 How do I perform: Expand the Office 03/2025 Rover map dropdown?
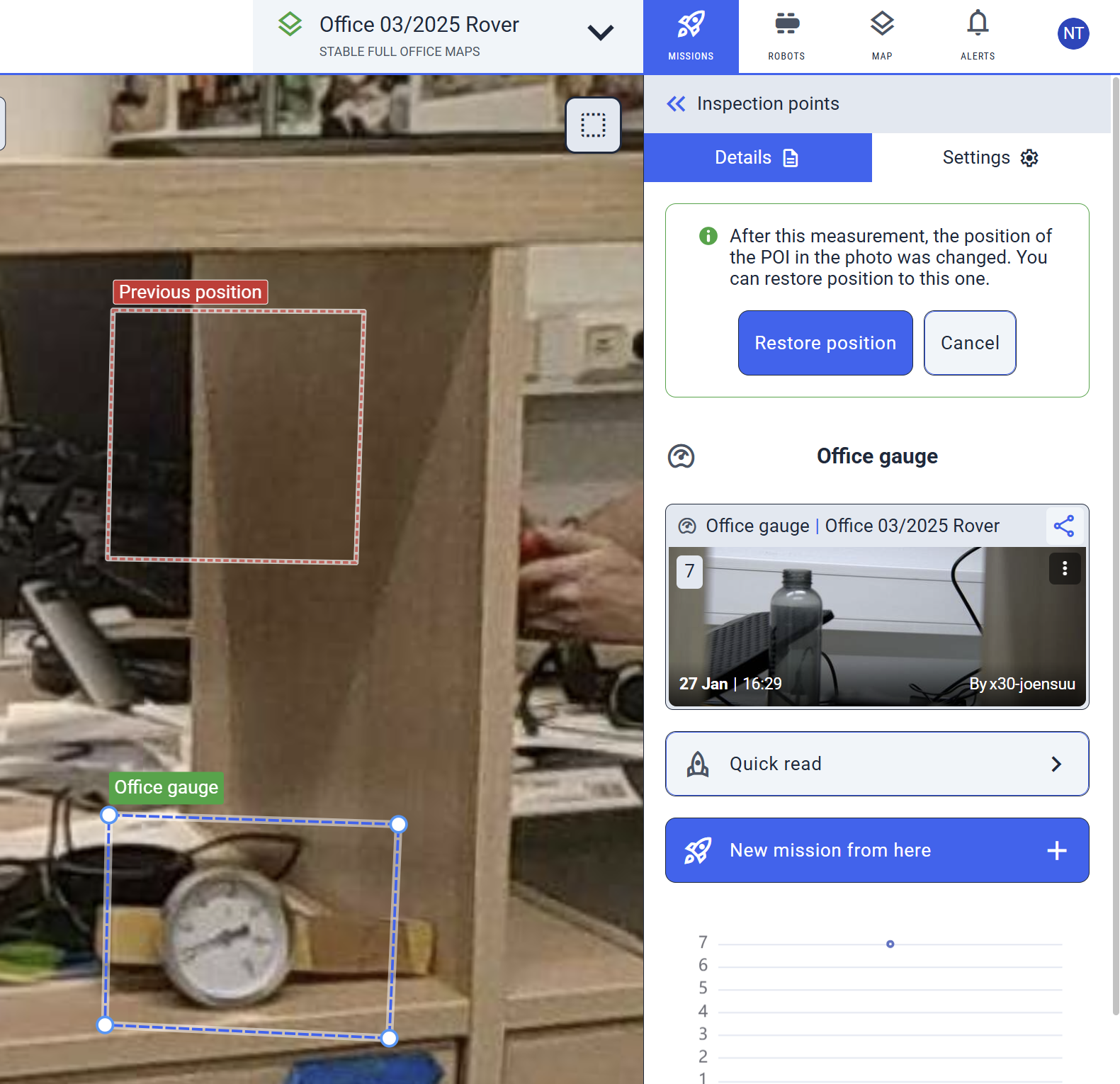pyautogui.click(x=600, y=33)
